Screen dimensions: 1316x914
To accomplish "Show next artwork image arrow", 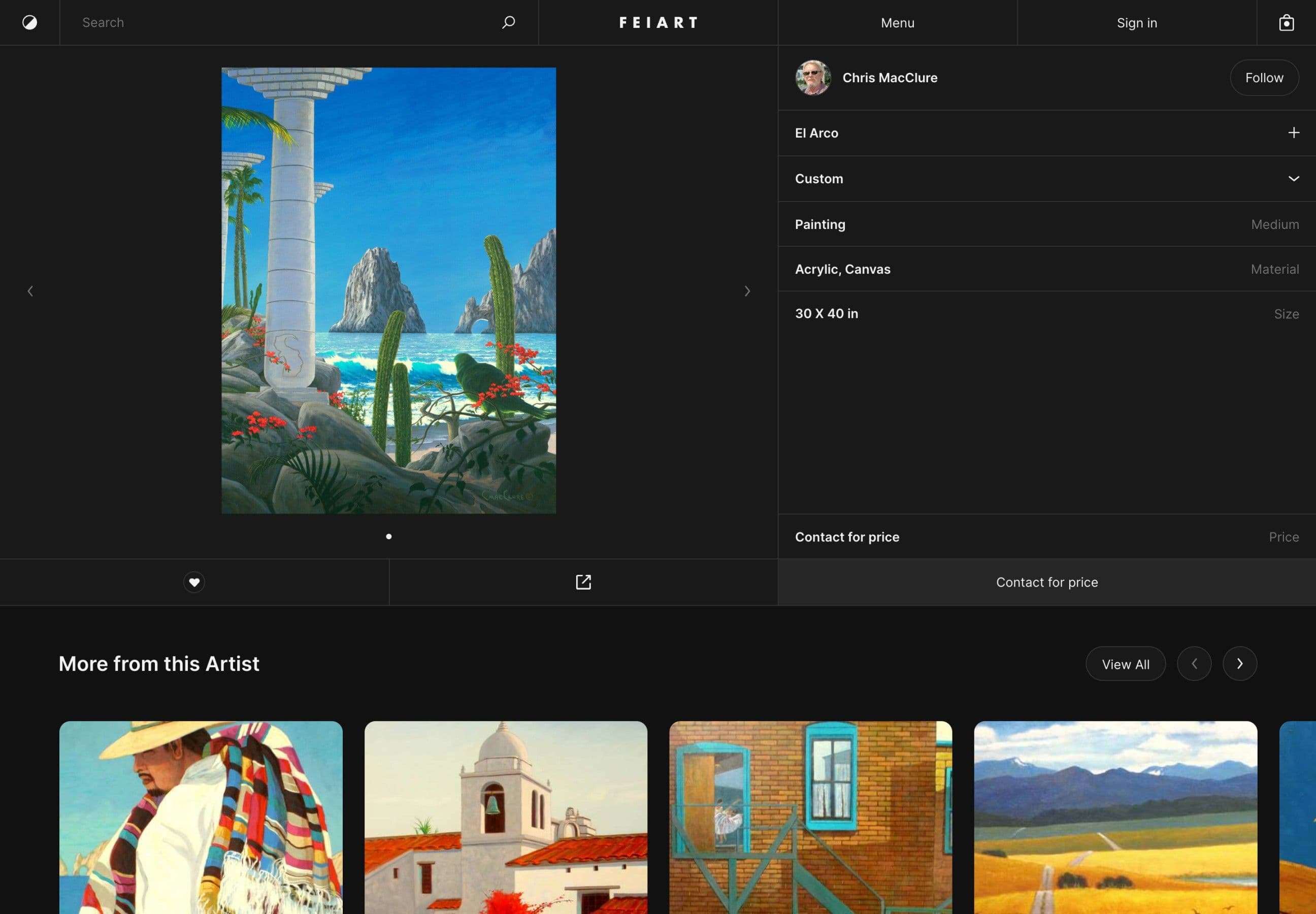I will [x=747, y=291].
